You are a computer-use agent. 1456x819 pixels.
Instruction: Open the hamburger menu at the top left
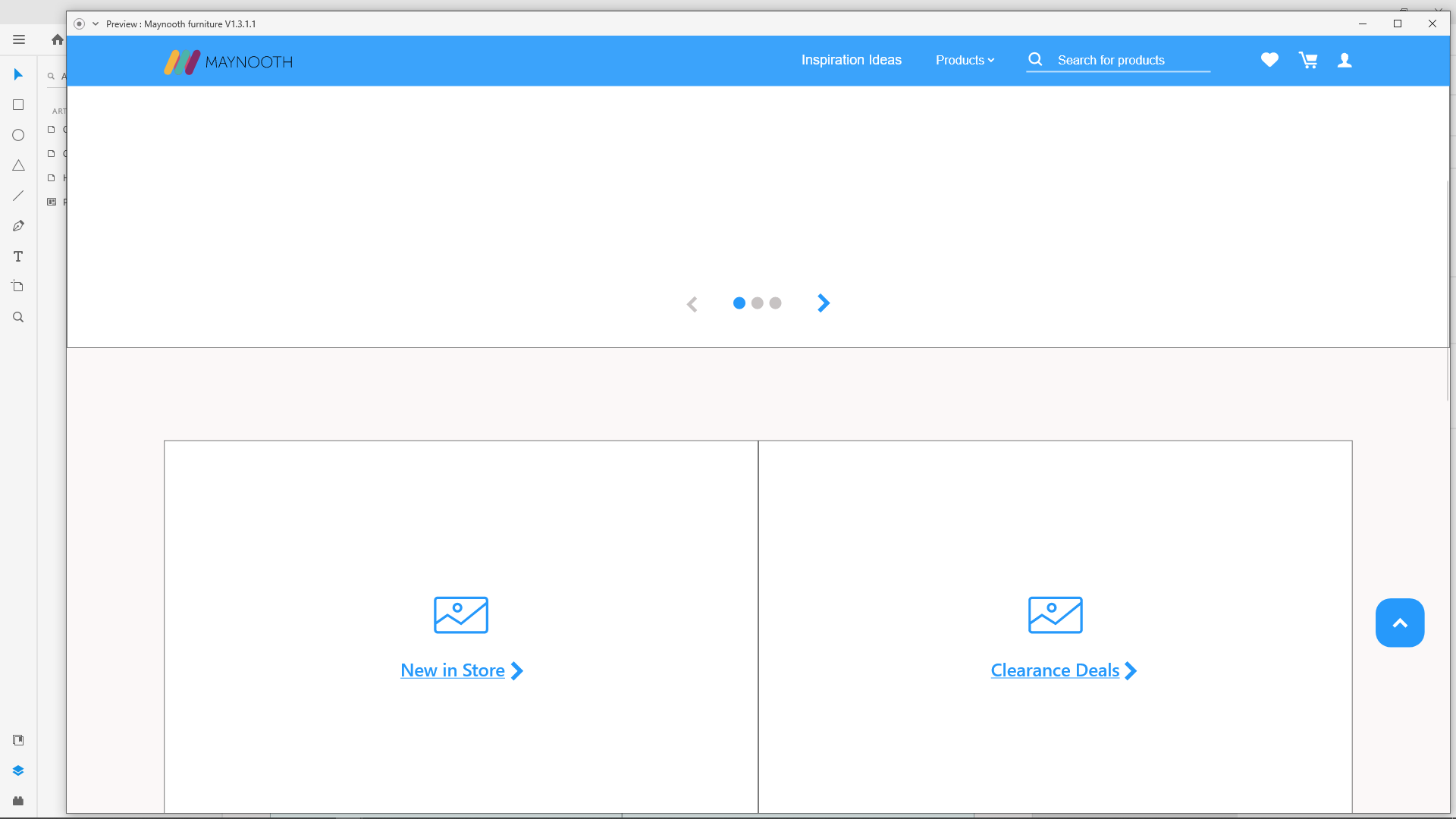18,39
